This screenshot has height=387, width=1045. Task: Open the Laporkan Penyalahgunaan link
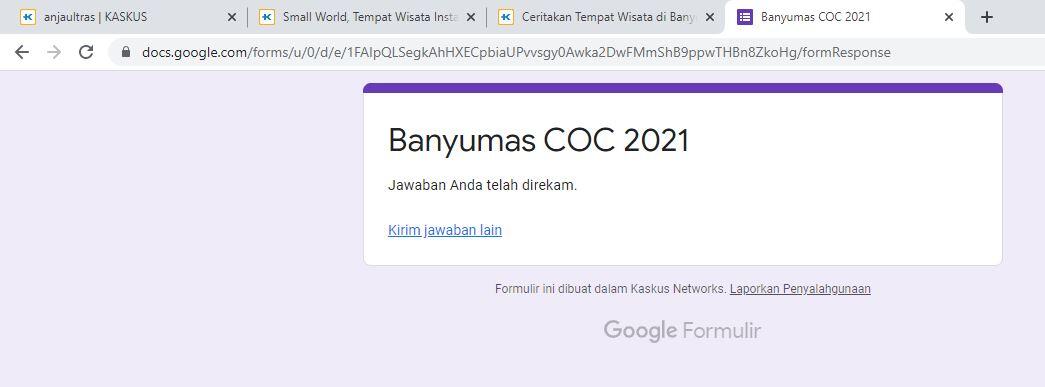[x=800, y=289]
